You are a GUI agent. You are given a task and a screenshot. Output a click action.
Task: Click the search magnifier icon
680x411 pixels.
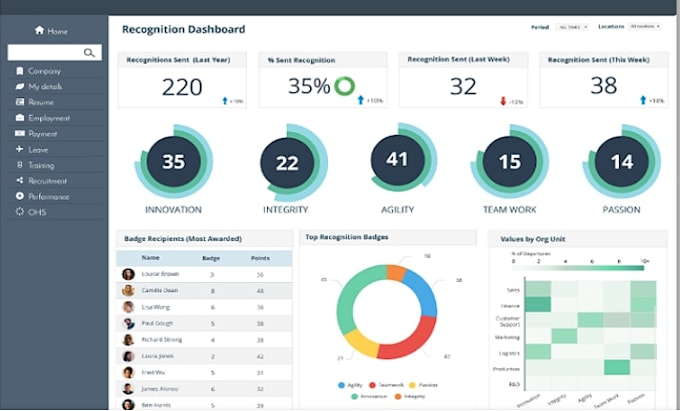[90, 52]
